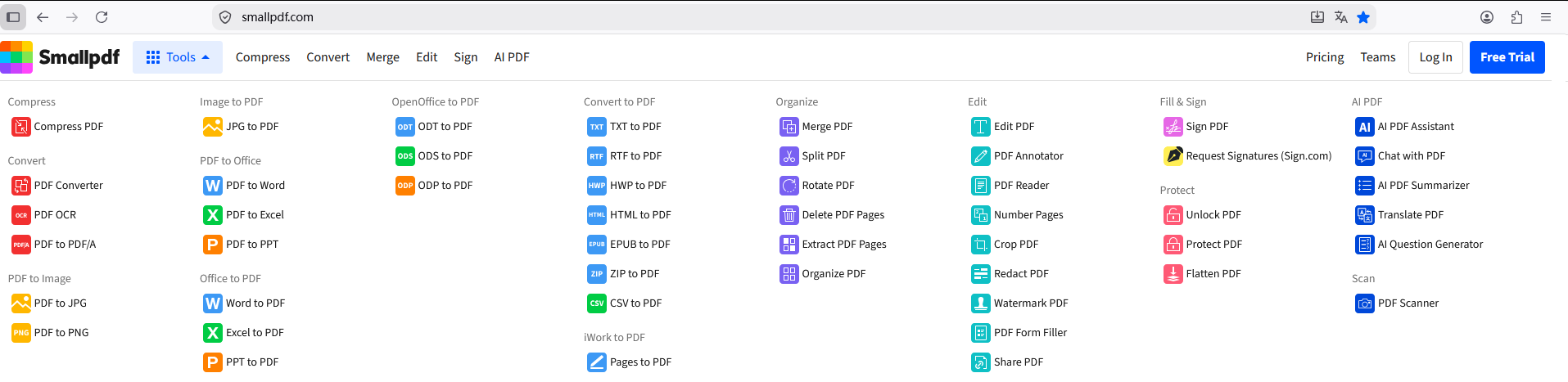1568x382 pixels.
Task: Click the Log In button
Action: pyautogui.click(x=1435, y=57)
